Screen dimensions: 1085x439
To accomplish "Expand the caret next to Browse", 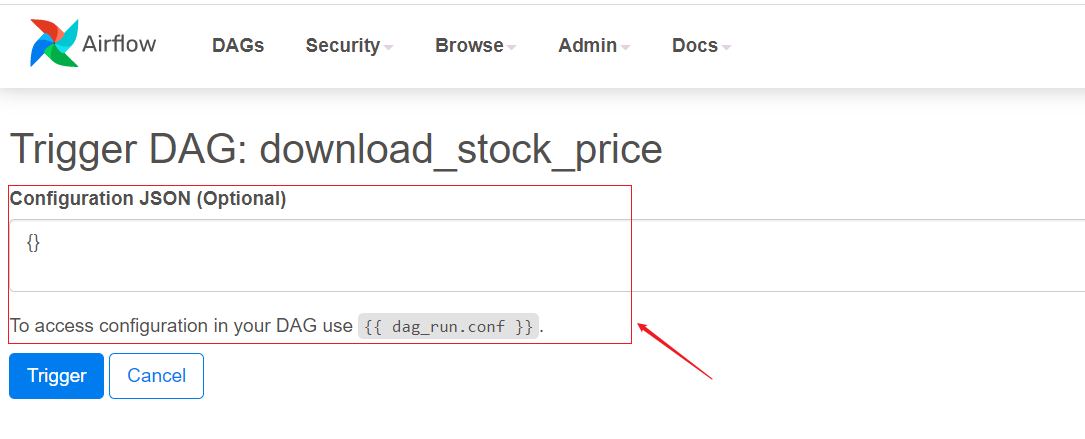I will [x=511, y=47].
